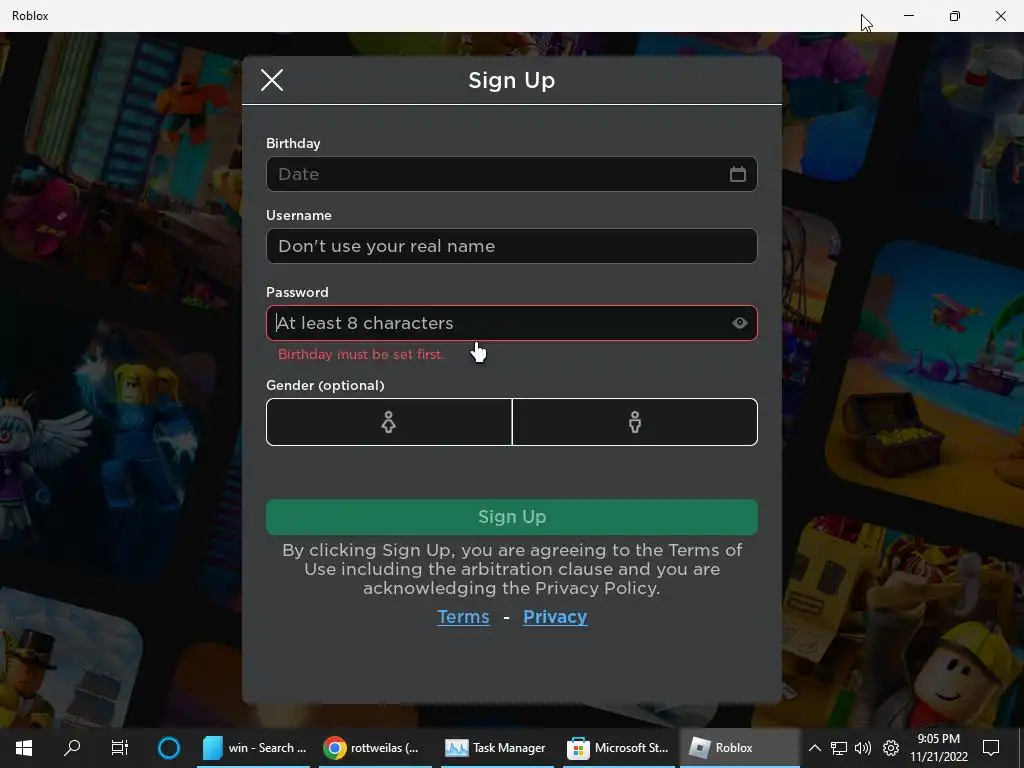Select the female gender option
Screen dimensions: 1024x768
[x=389, y=422]
